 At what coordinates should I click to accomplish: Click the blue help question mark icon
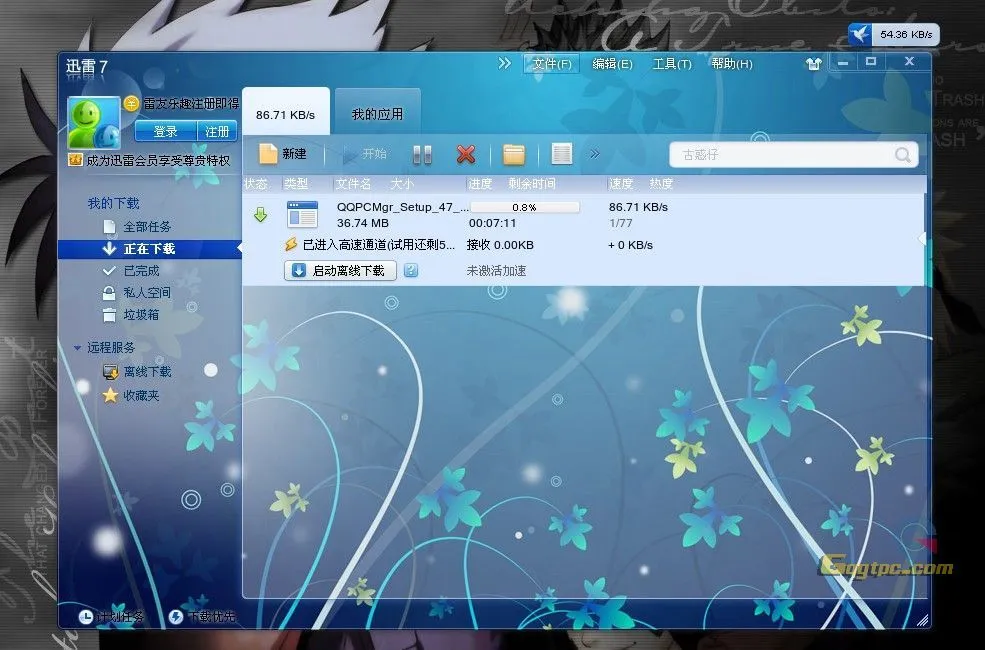click(x=411, y=271)
